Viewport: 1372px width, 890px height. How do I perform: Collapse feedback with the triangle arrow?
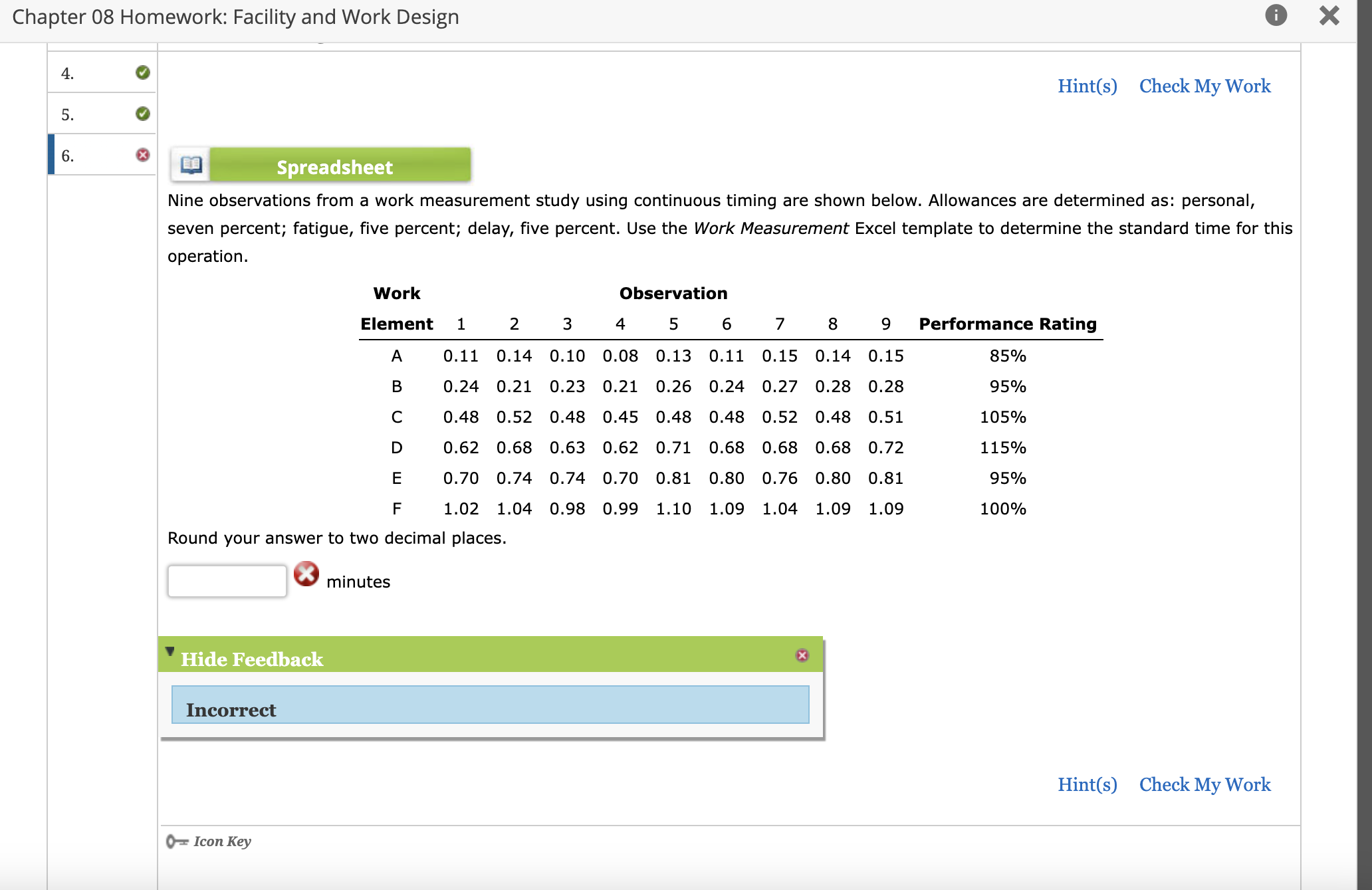click(170, 651)
